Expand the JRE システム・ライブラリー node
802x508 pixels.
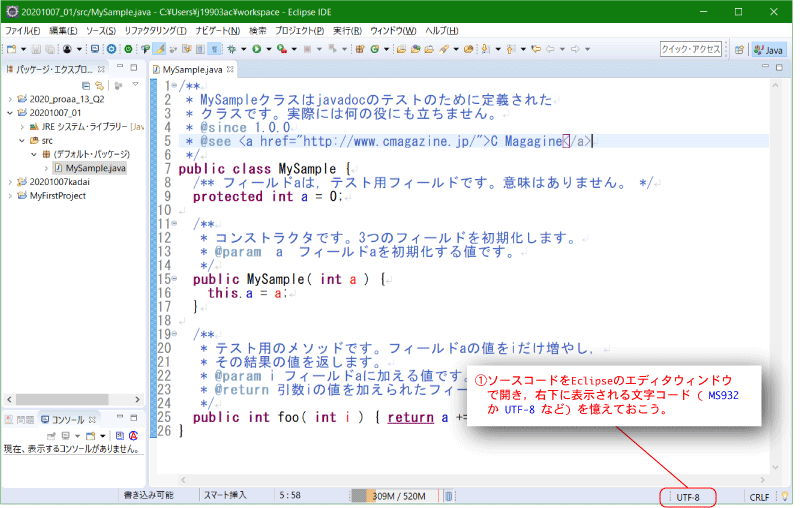point(22,126)
